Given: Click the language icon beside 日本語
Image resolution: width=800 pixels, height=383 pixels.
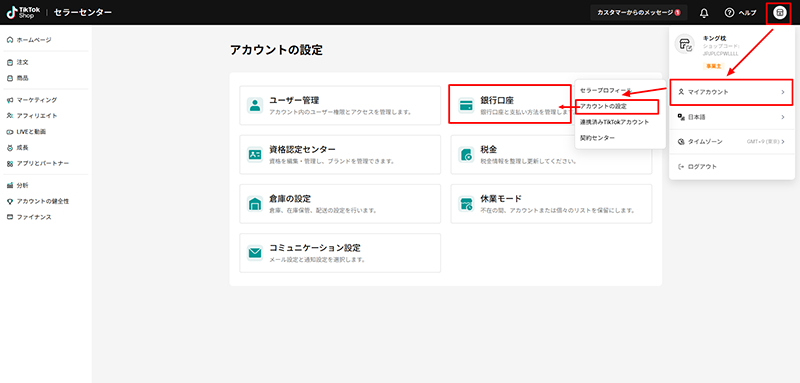Looking at the screenshot, I should (x=681, y=117).
